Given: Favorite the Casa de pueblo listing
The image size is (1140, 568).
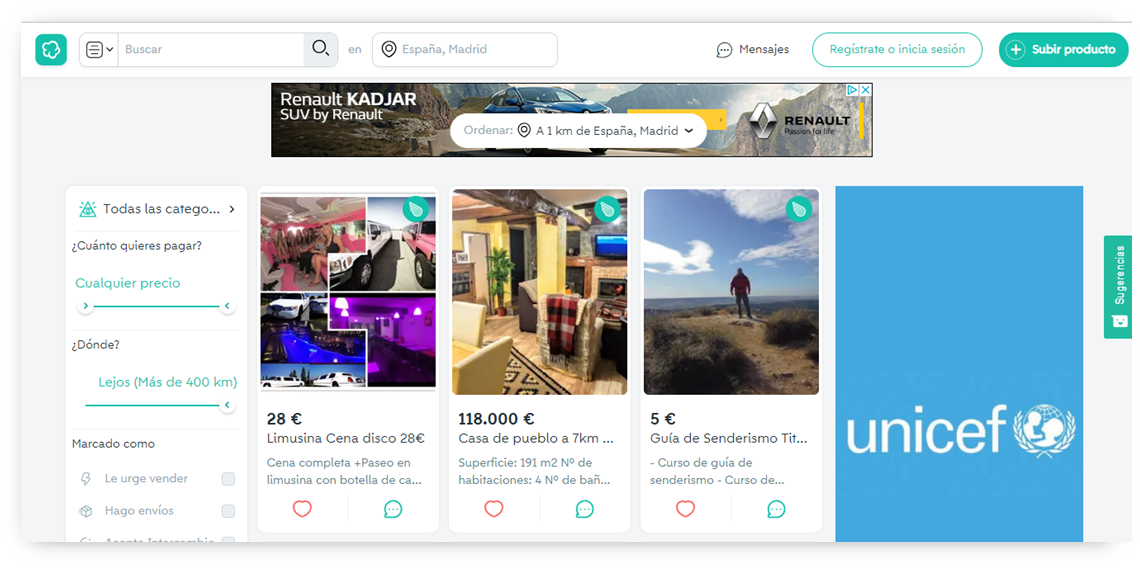Looking at the screenshot, I should click(494, 509).
